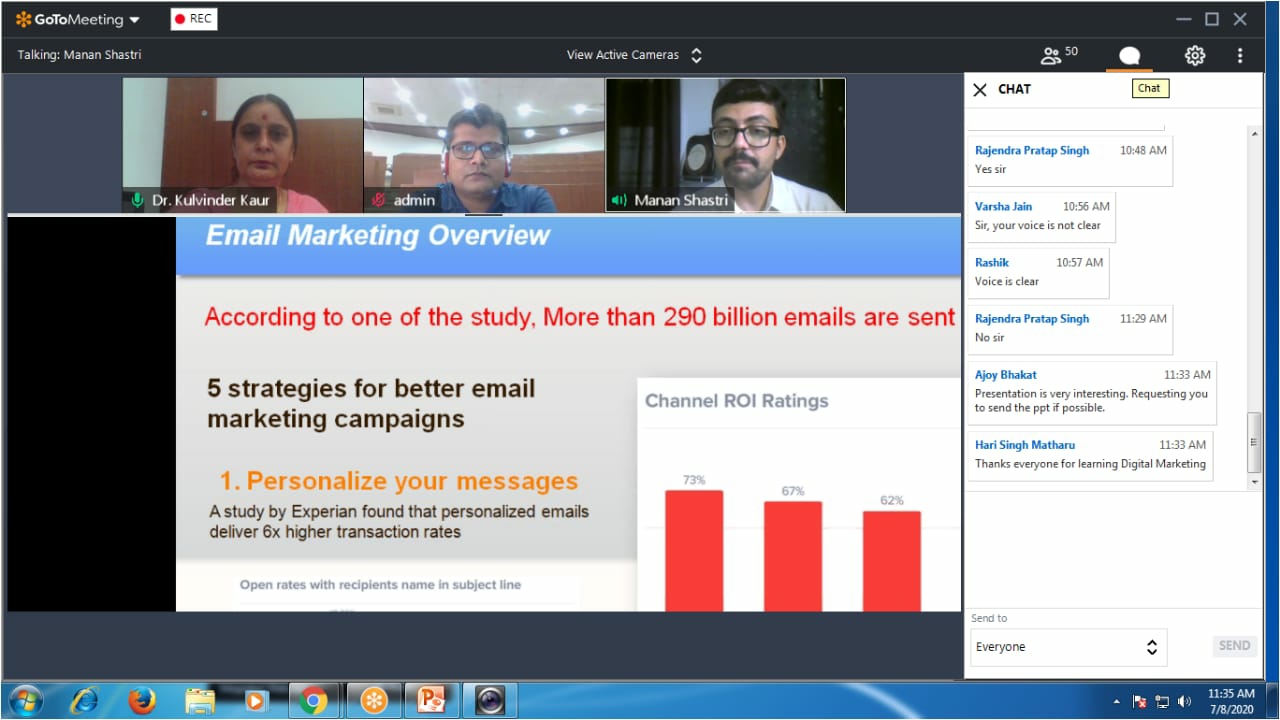The image size is (1280, 720).
Task: Click Ajoy Bhakat's name in chat
Action: click(1005, 375)
